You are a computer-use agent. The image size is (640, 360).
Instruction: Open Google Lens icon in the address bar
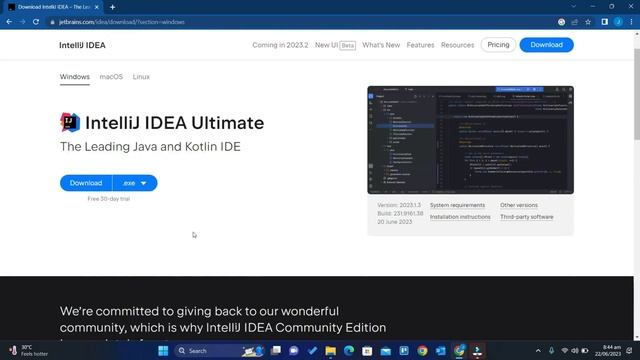pos(562,22)
